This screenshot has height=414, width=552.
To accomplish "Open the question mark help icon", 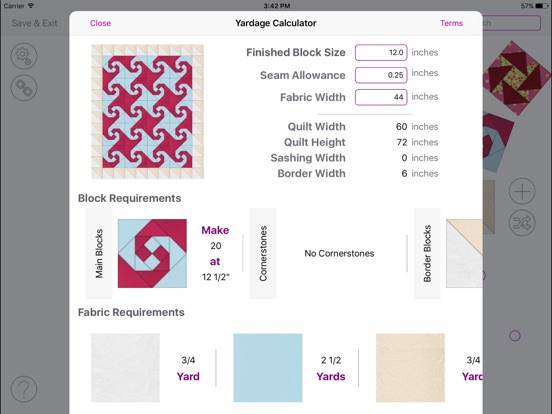I will tap(24, 389).
